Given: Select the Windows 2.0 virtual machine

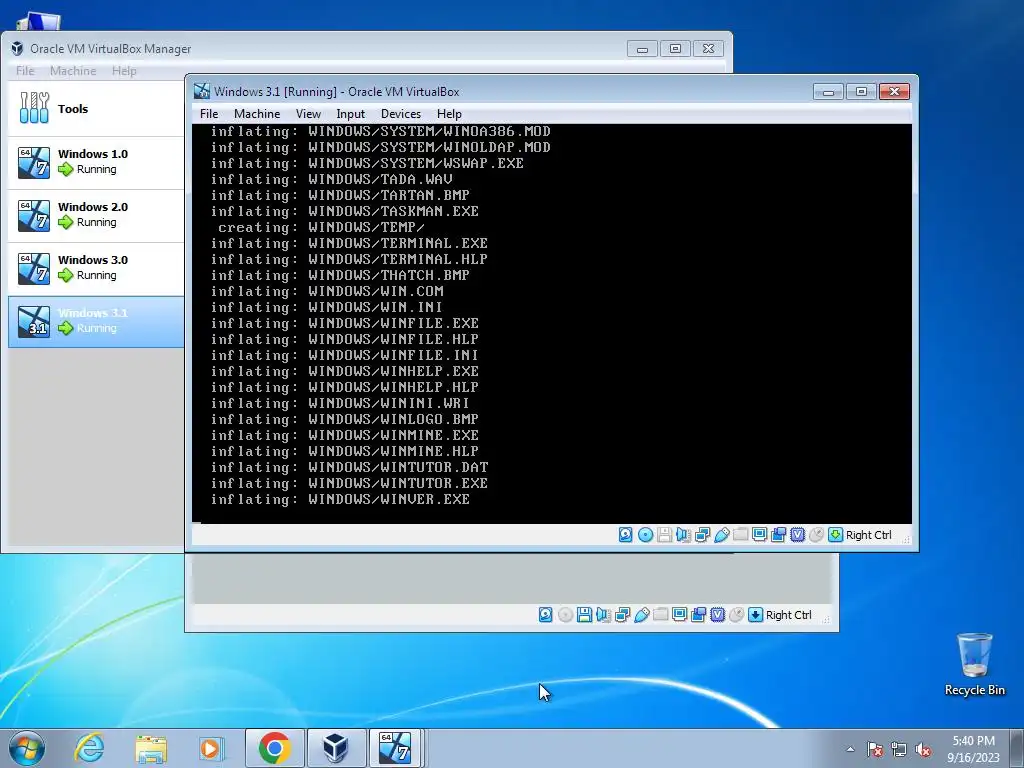Looking at the screenshot, I should click(97, 215).
